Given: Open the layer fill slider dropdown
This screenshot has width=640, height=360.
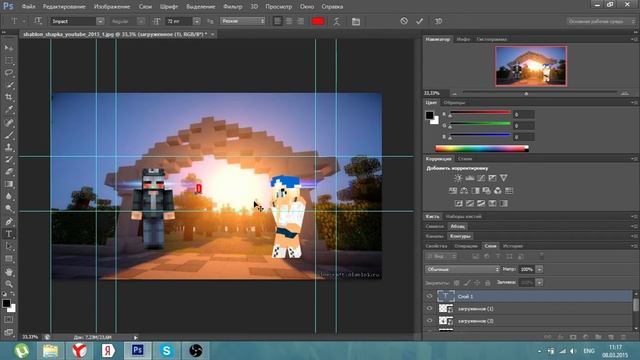Looking at the screenshot, I should (540, 282).
